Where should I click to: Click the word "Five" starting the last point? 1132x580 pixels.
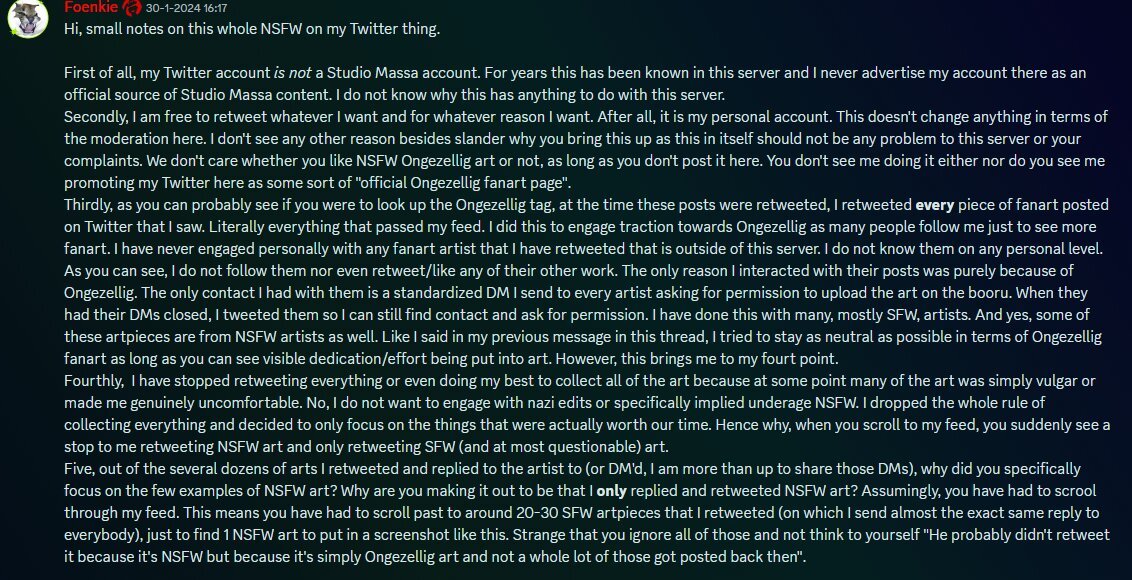(80, 468)
